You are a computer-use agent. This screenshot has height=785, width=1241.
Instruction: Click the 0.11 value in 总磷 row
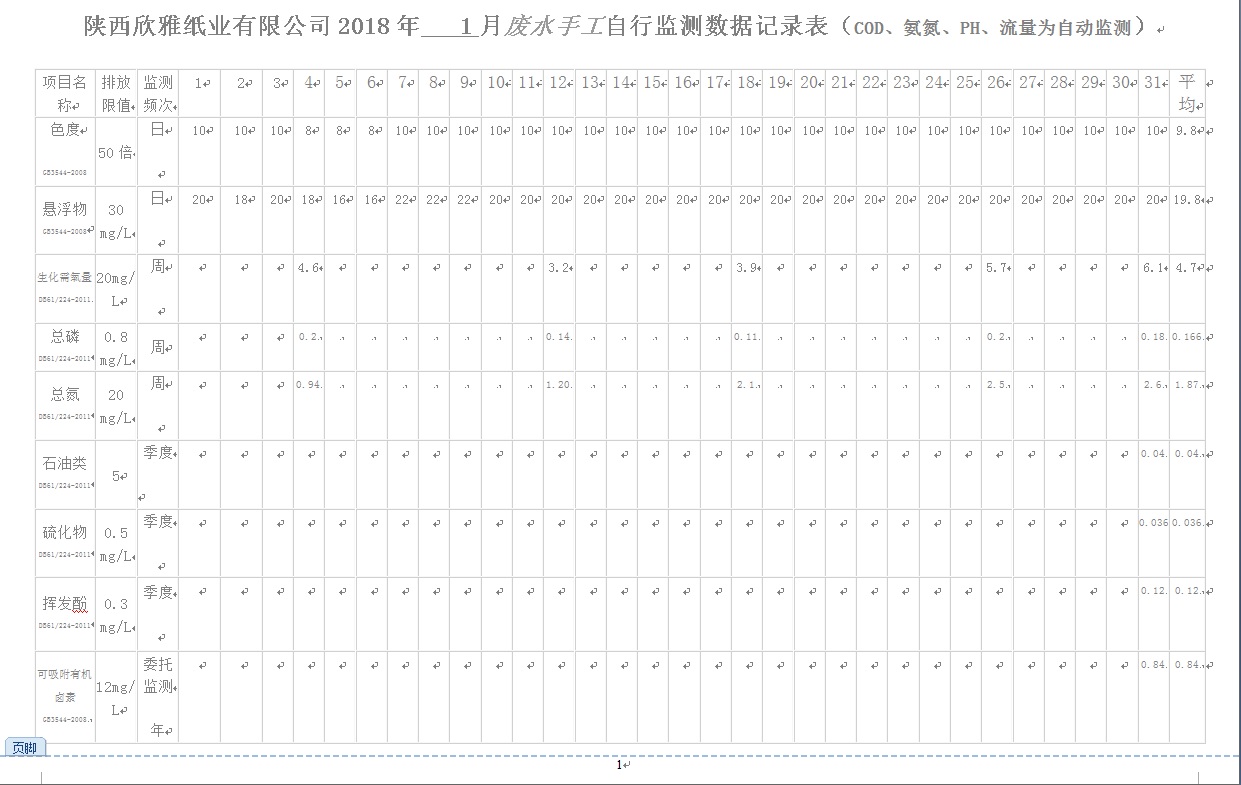(x=747, y=337)
